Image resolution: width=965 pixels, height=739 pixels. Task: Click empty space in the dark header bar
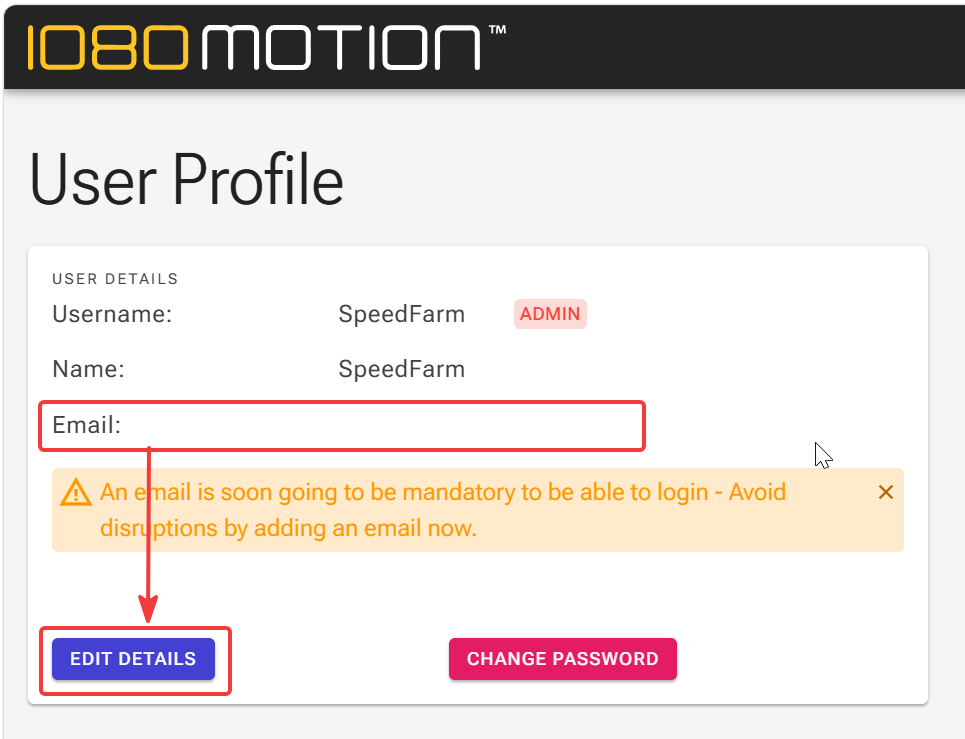coord(739,48)
